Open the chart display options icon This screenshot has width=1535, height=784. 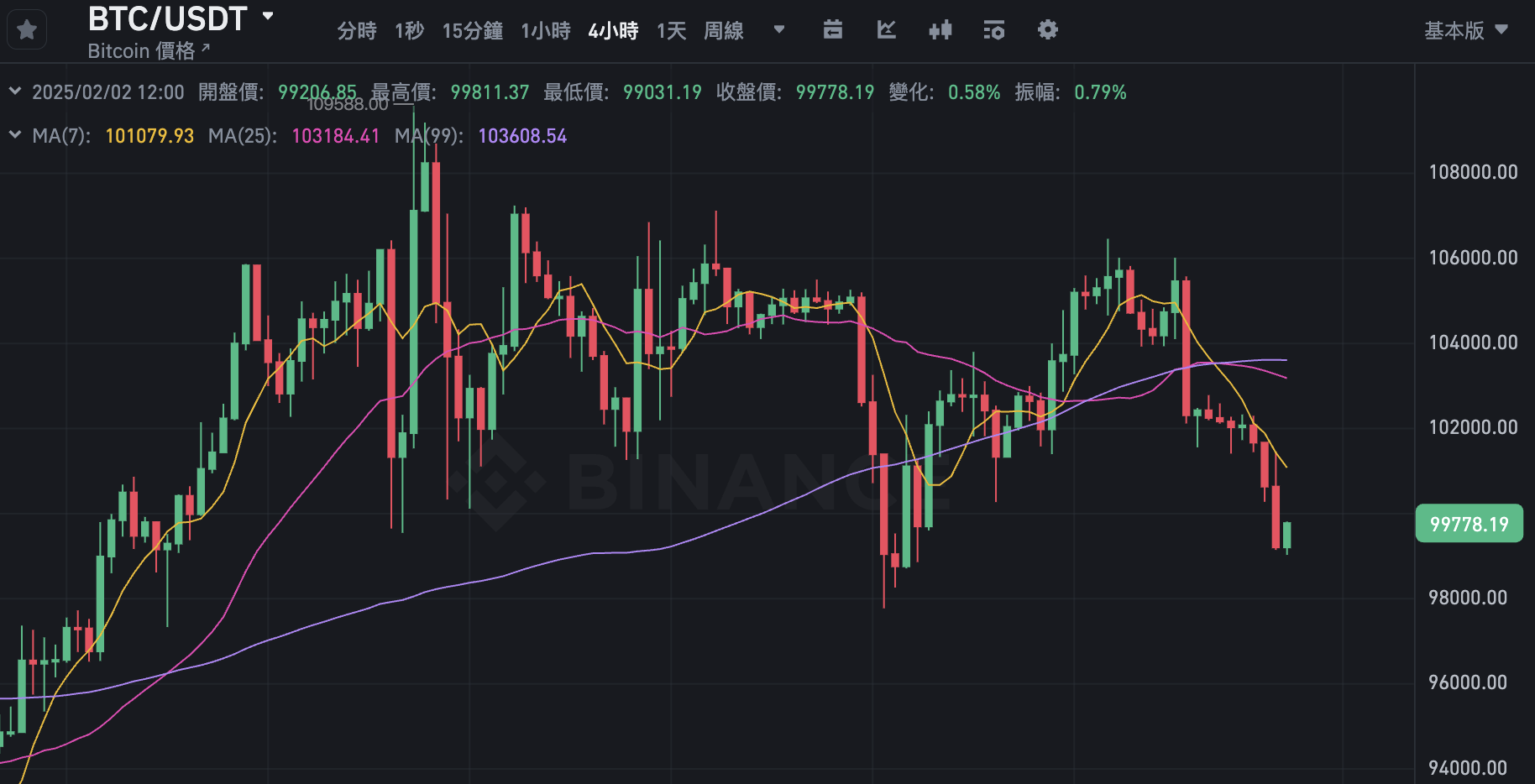coord(993,30)
